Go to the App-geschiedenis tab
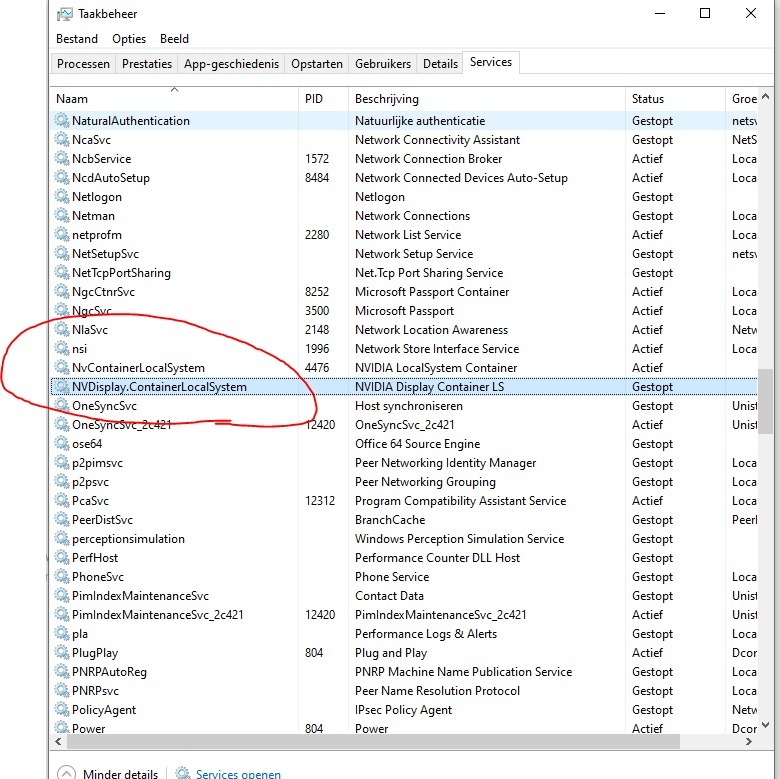780x779 pixels. pos(231,64)
